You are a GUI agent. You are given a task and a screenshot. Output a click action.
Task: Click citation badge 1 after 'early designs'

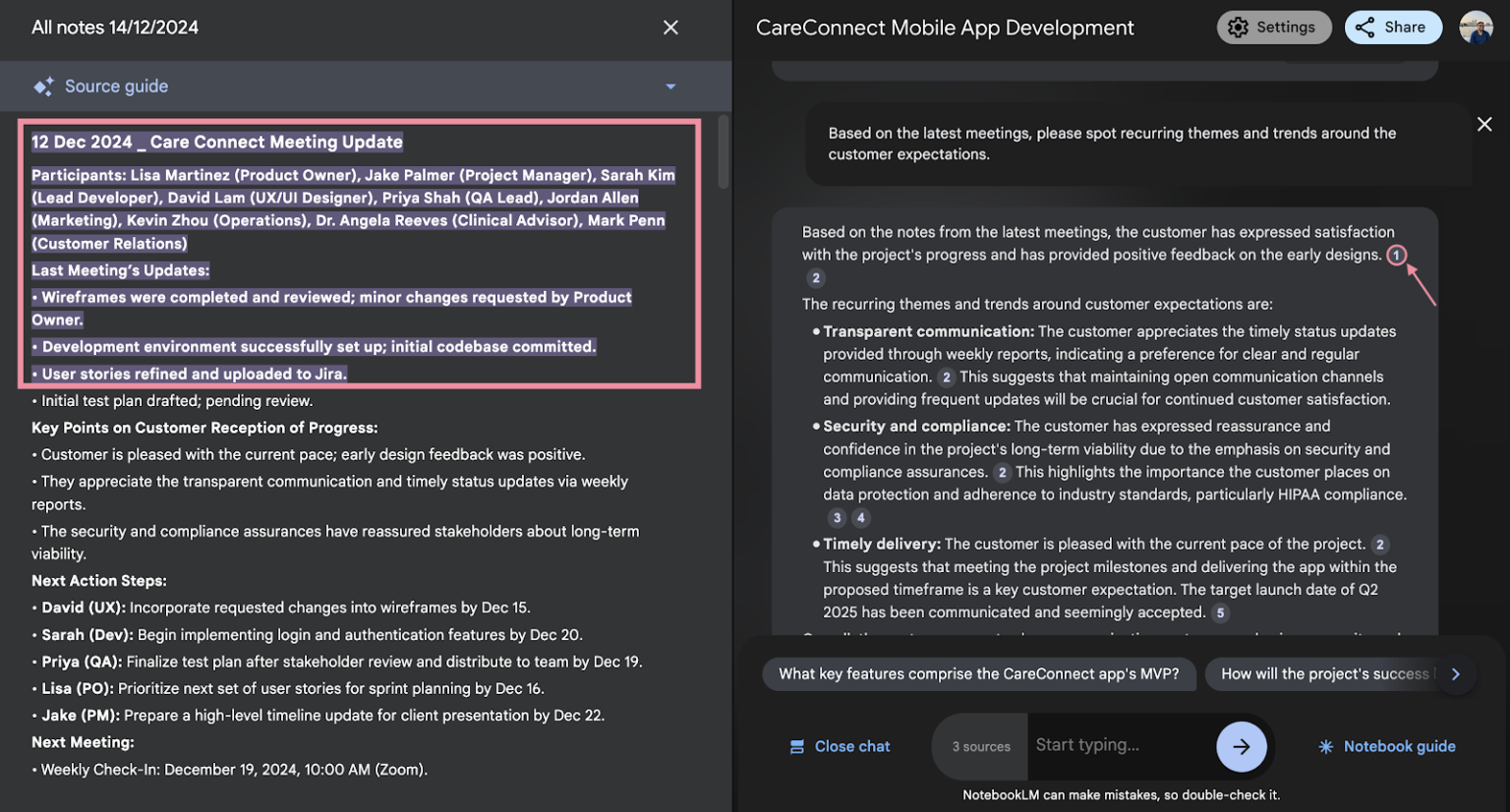click(x=1397, y=255)
